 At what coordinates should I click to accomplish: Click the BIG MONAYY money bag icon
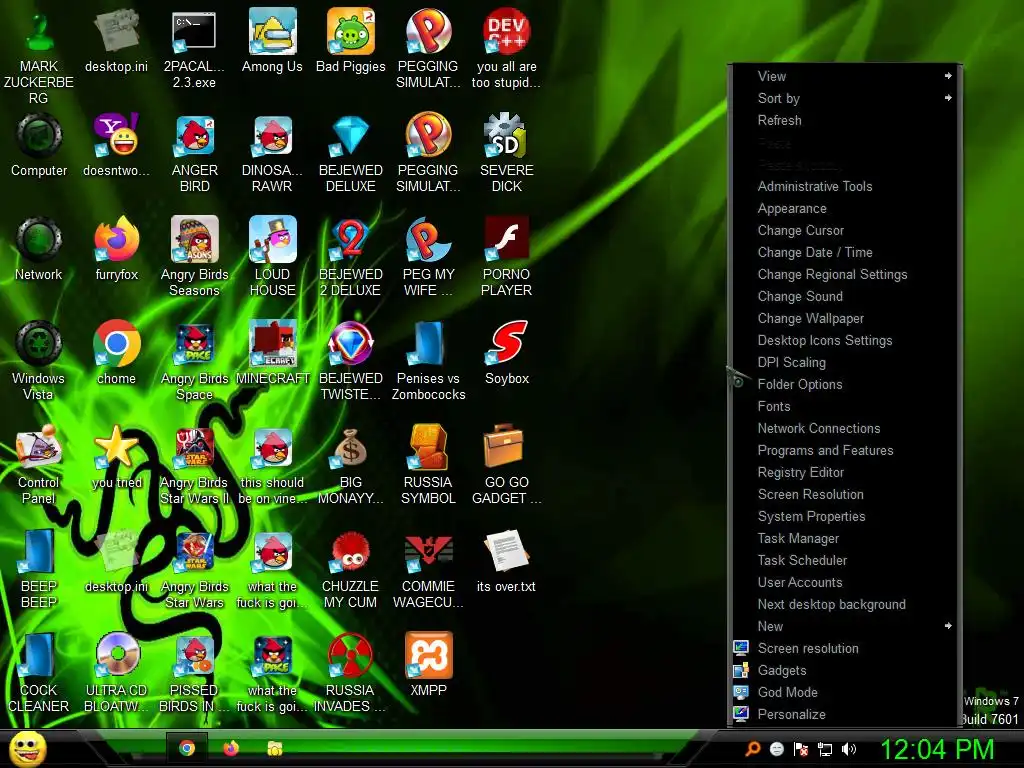[351, 464]
